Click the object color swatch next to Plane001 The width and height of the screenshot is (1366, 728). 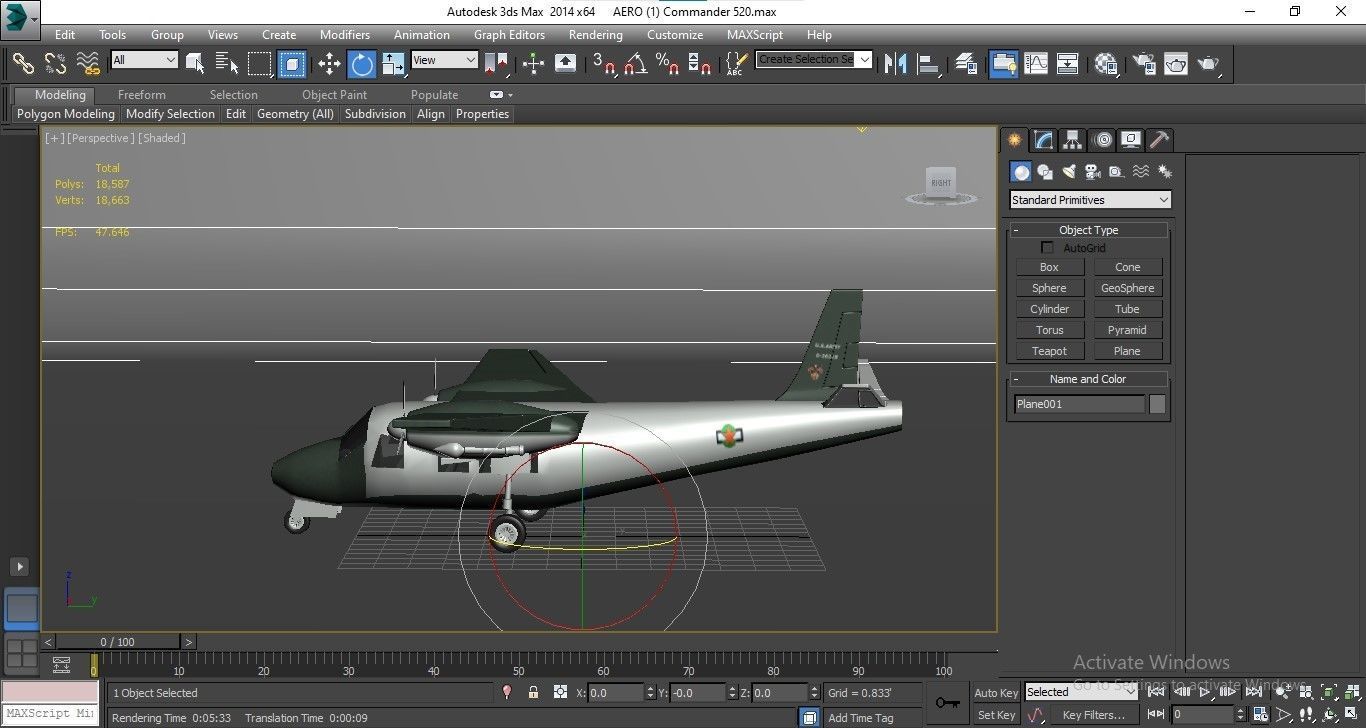click(x=1157, y=404)
